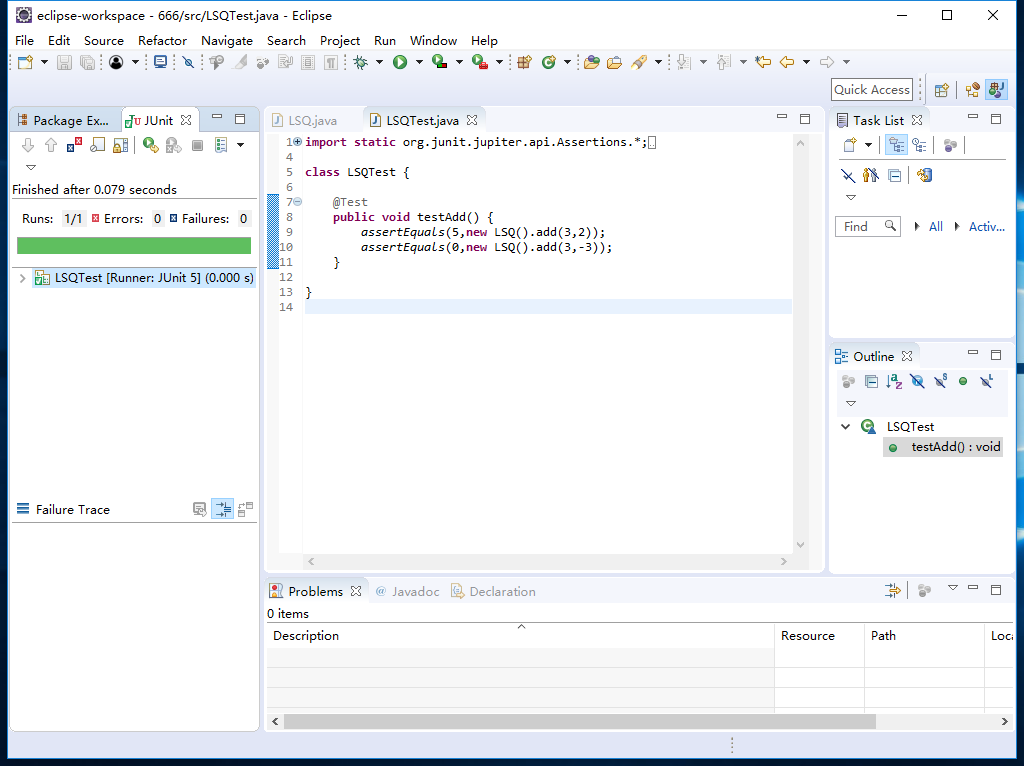Click the Open Type icon
Screen dimensions: 1024x766
[x=592, y=62]
